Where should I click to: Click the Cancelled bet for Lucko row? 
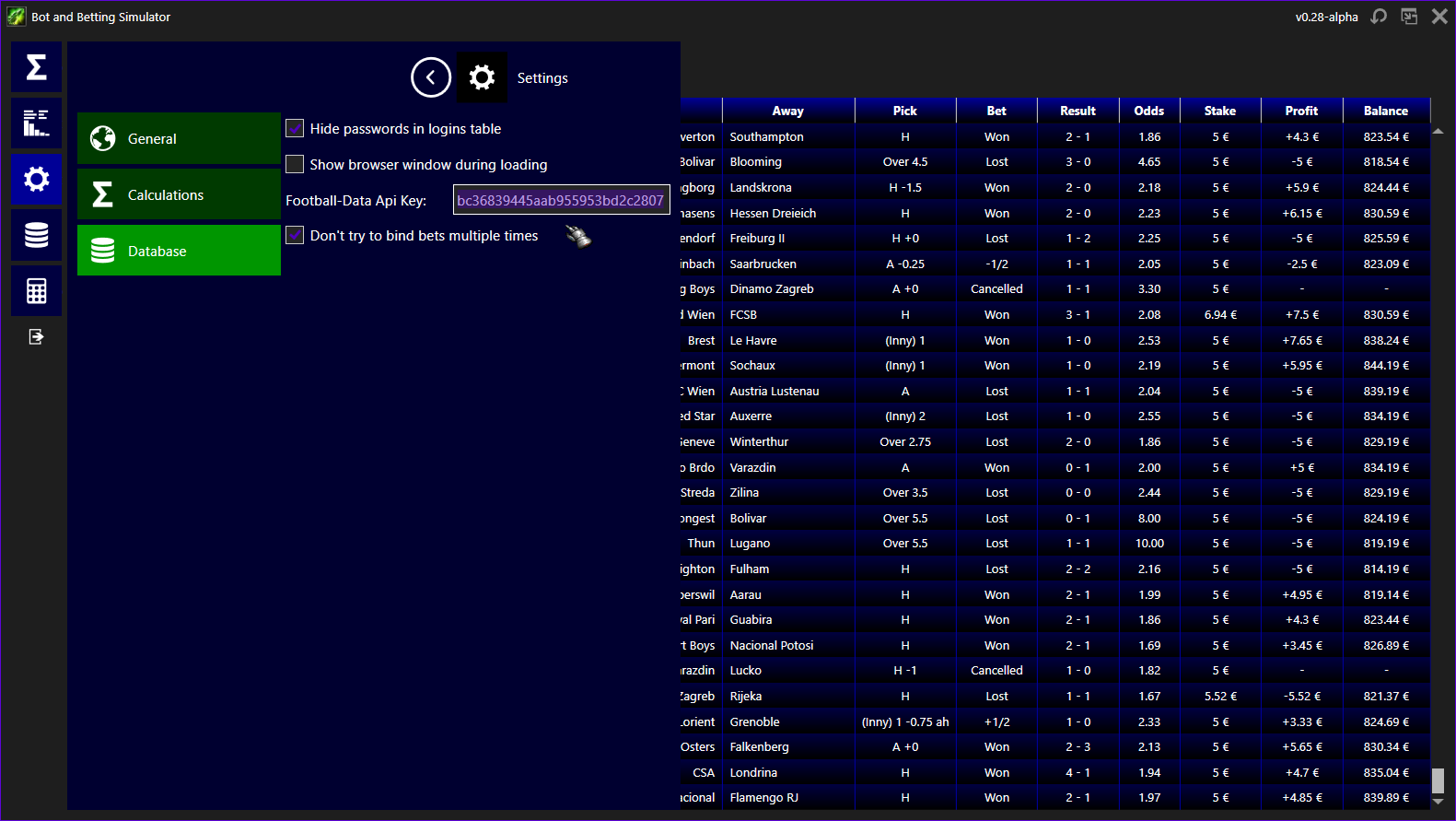pyautogui.click(x=996, y=670)
